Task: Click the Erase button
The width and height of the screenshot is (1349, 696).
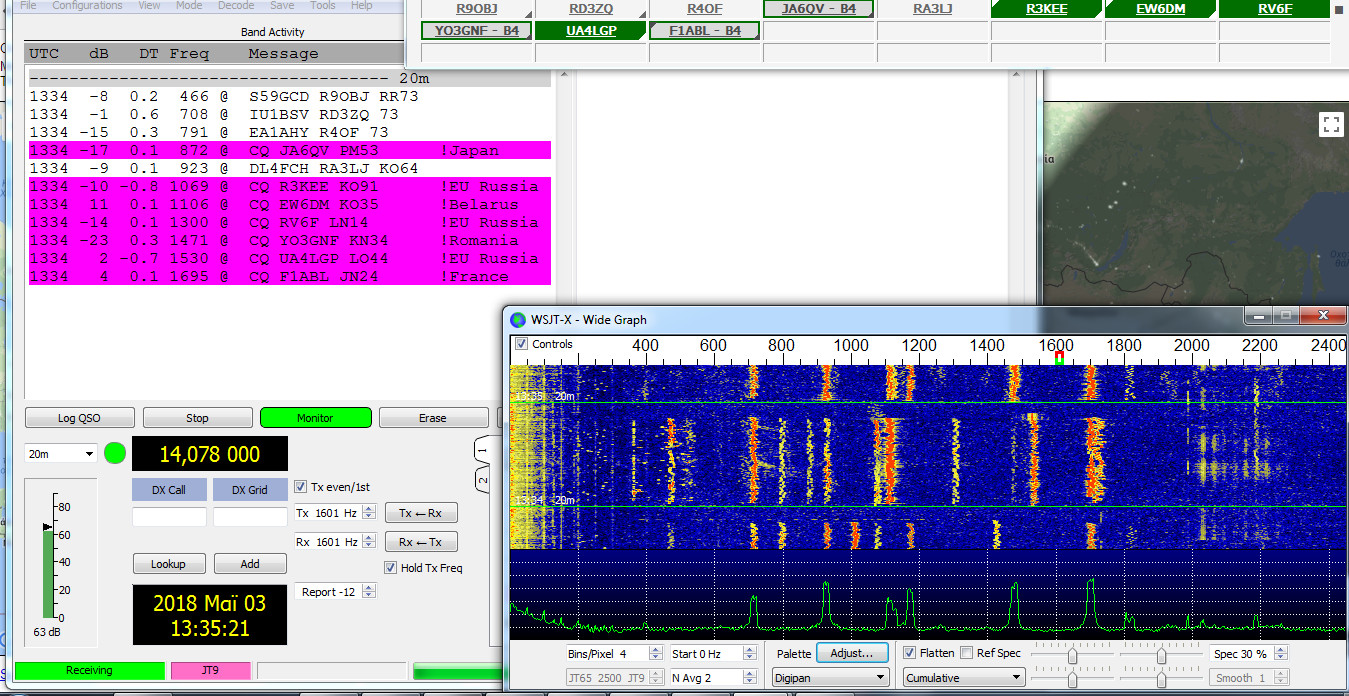Action: coord(433,417)
